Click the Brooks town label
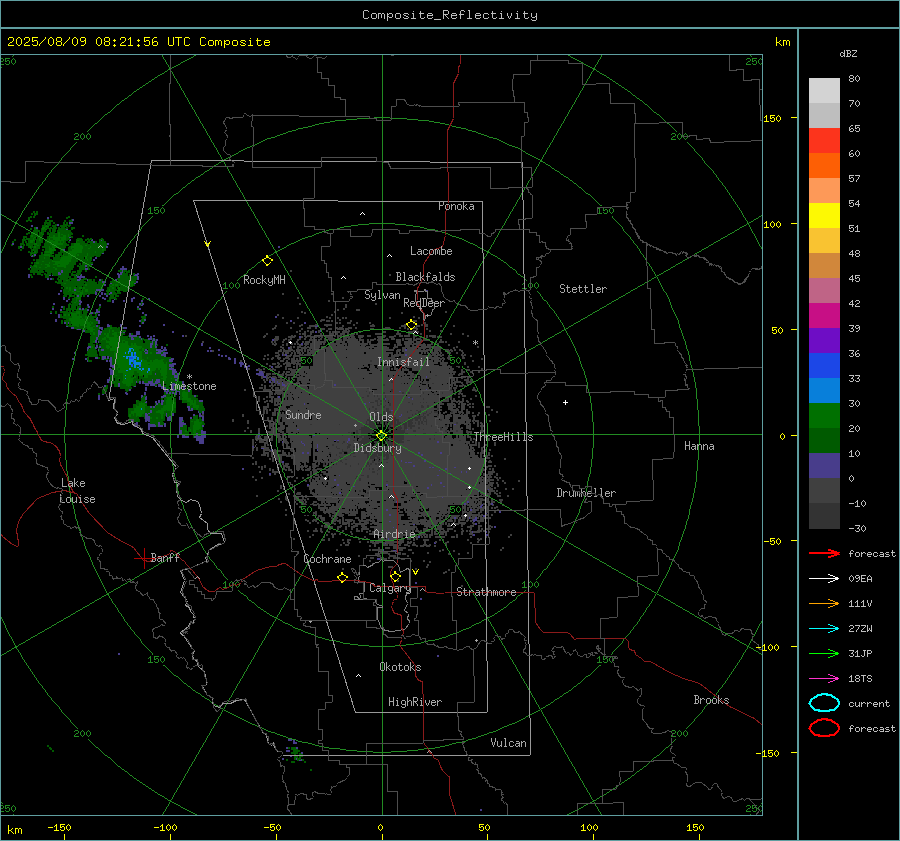 pos(711,700)
